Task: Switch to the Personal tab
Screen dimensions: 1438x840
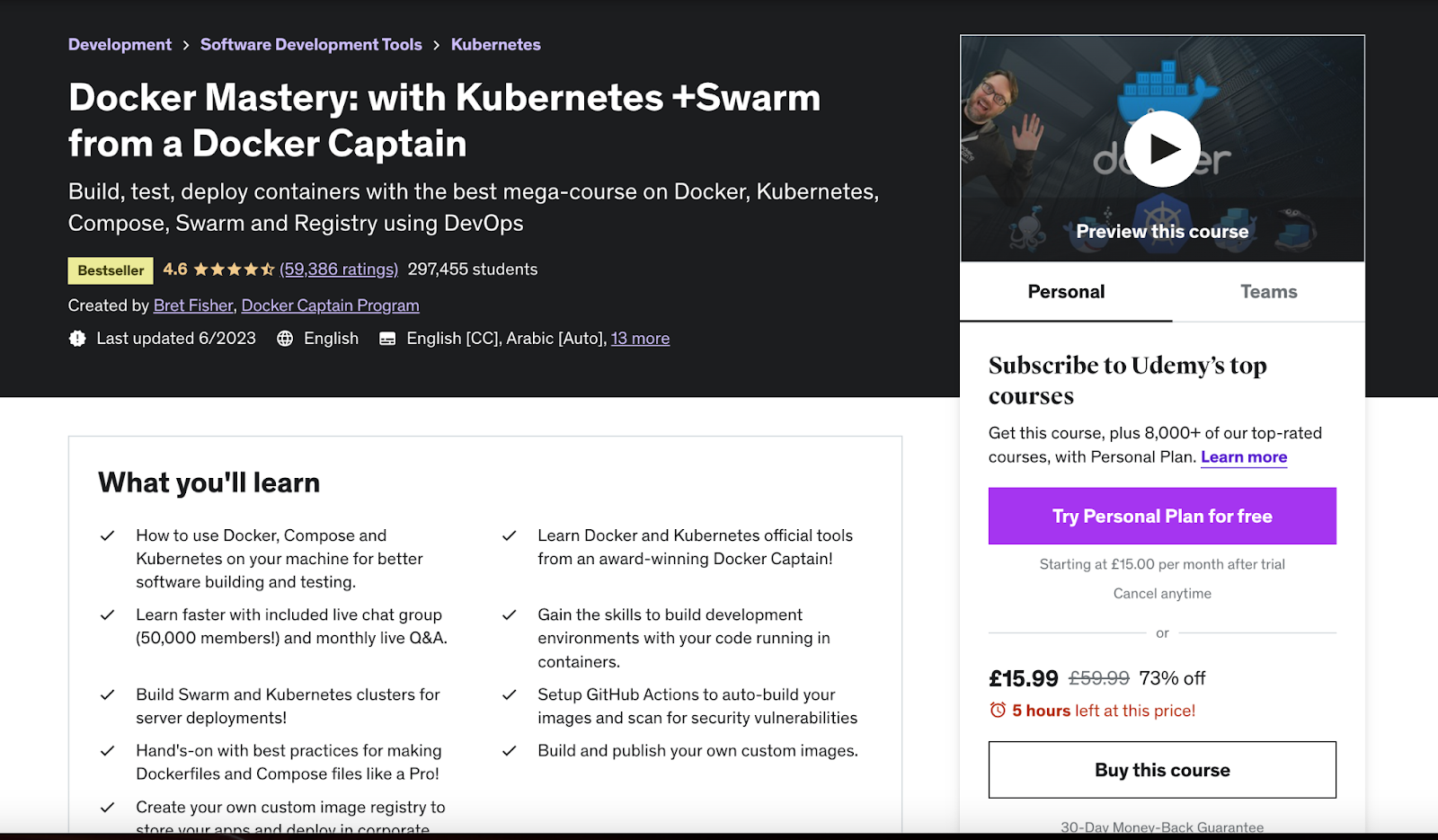Action: (1066, 292)
